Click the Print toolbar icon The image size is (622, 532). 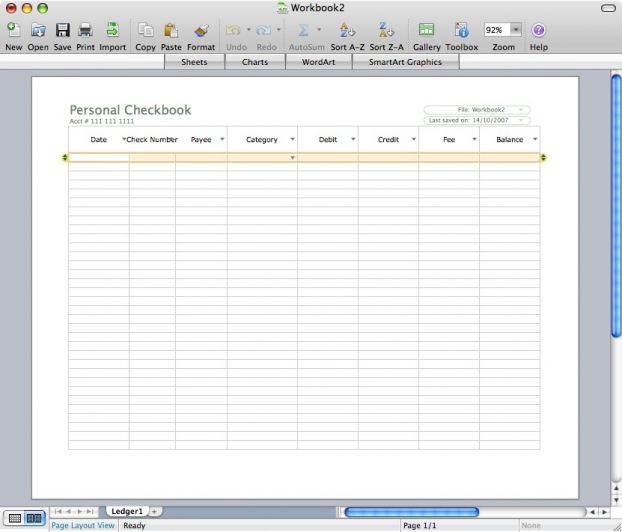86,31
